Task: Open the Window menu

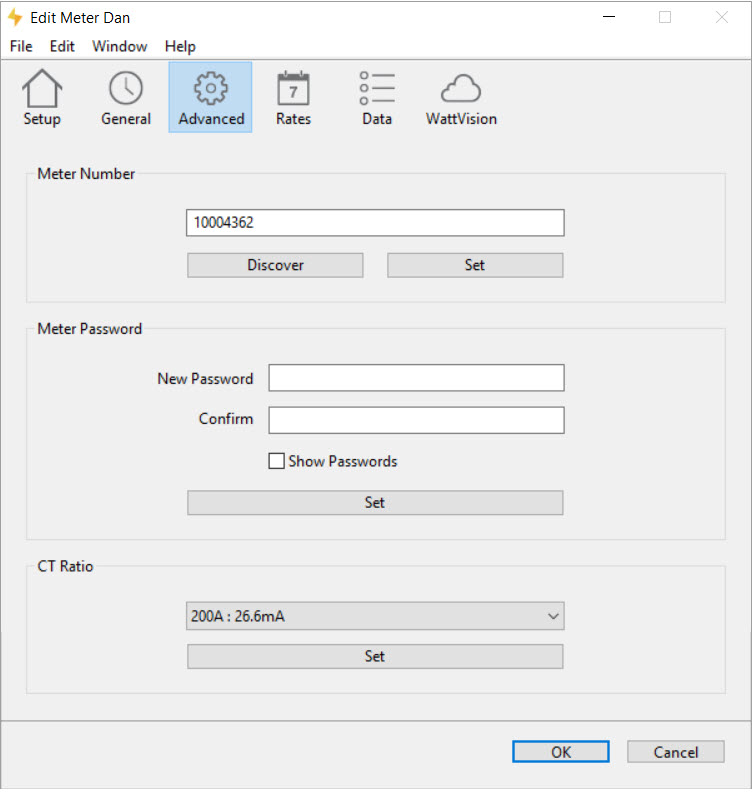Action: 119,46
